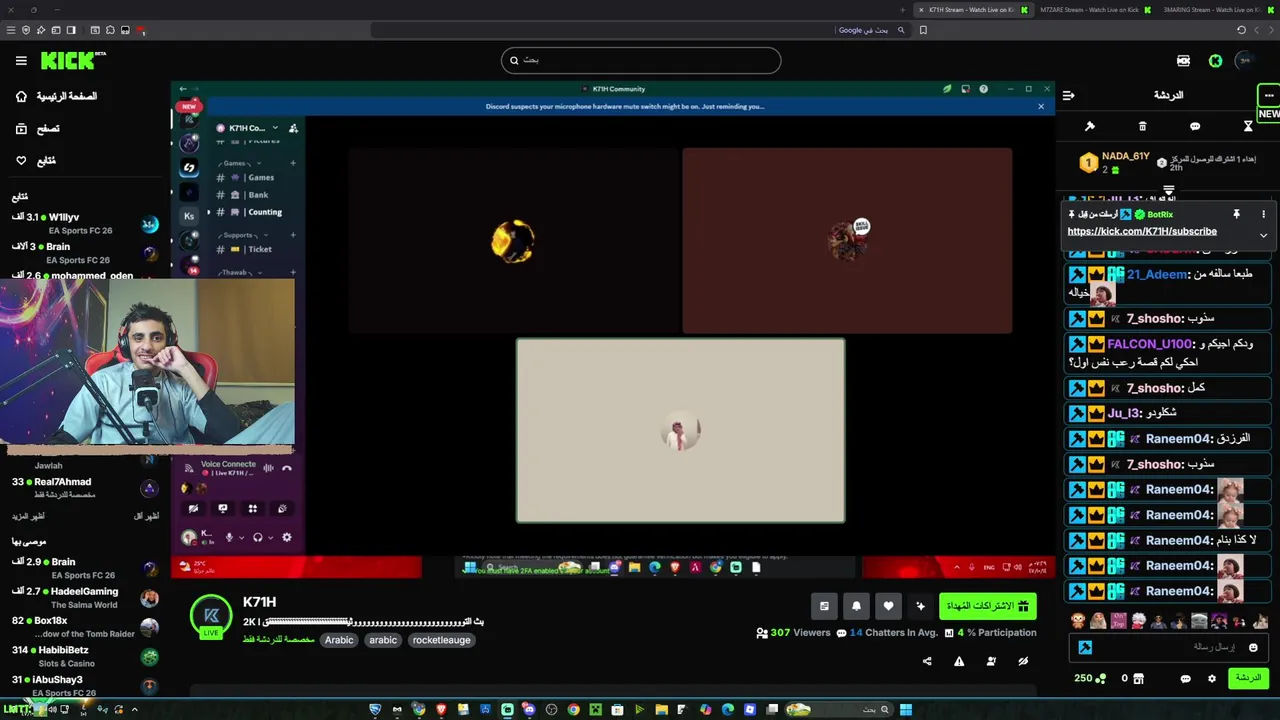Click the trash icon in chat toolbar
1280x720 pixels.
(1142, 126)
